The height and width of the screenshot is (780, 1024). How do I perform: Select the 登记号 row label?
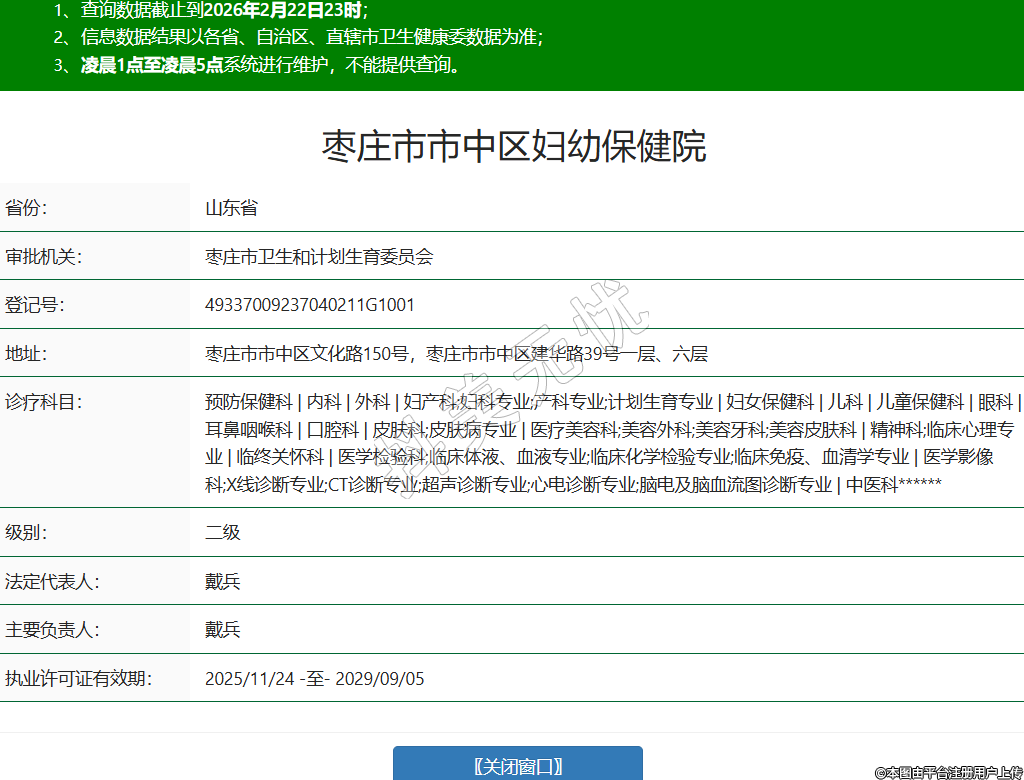click(x=34, y=305)
